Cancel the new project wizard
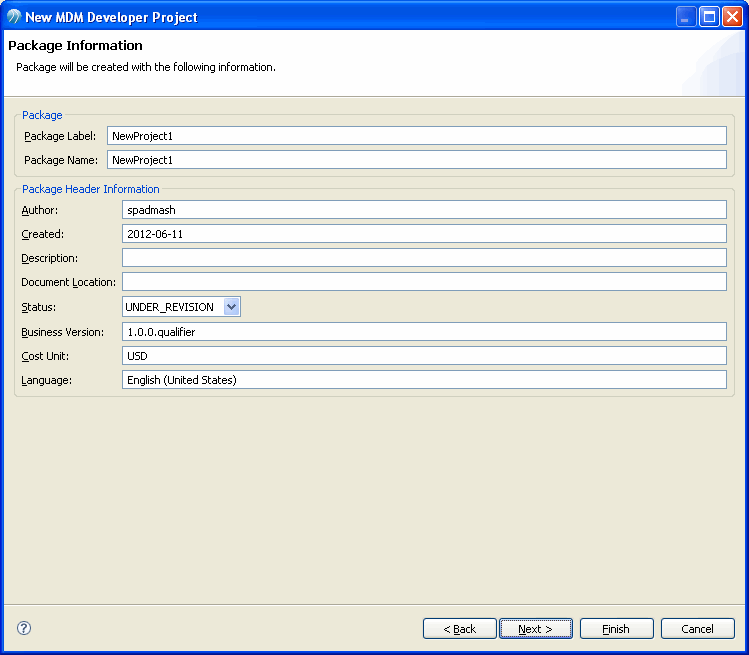The width and height of the screenshot is (749, 655). coord(697,629)
